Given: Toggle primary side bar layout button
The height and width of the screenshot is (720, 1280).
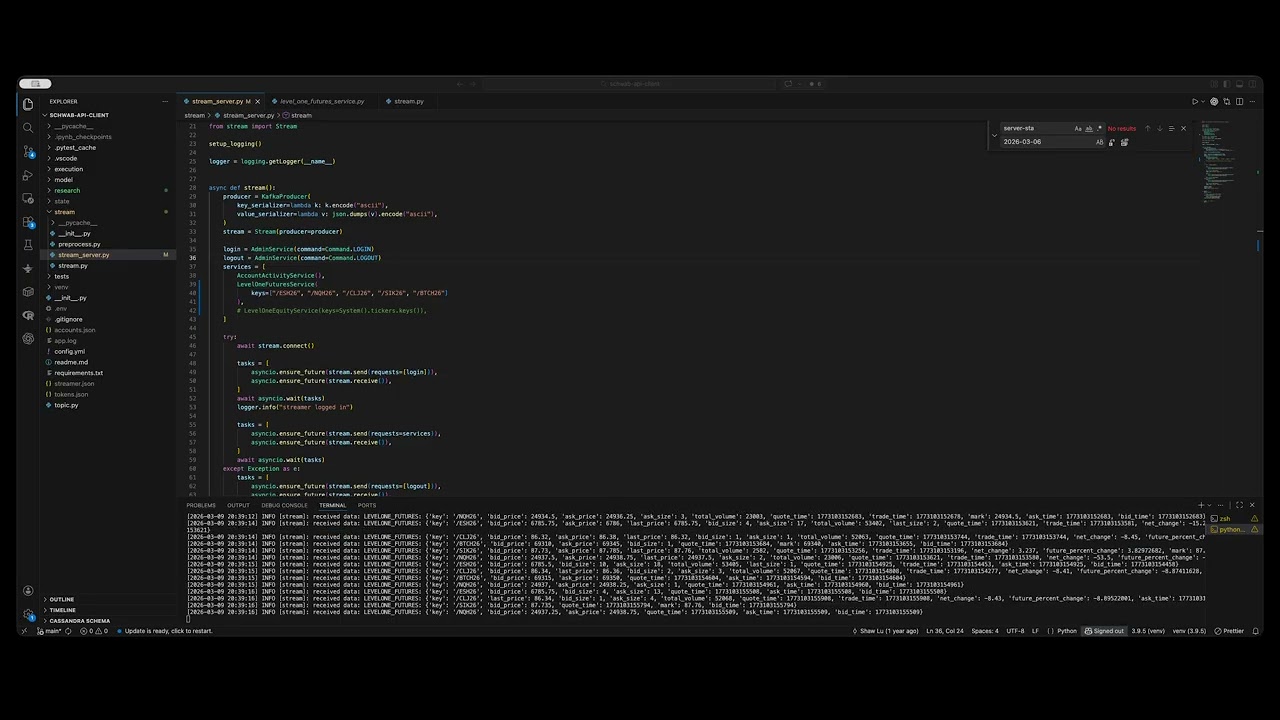Looking at the screenshot, I should (1227, 84).
